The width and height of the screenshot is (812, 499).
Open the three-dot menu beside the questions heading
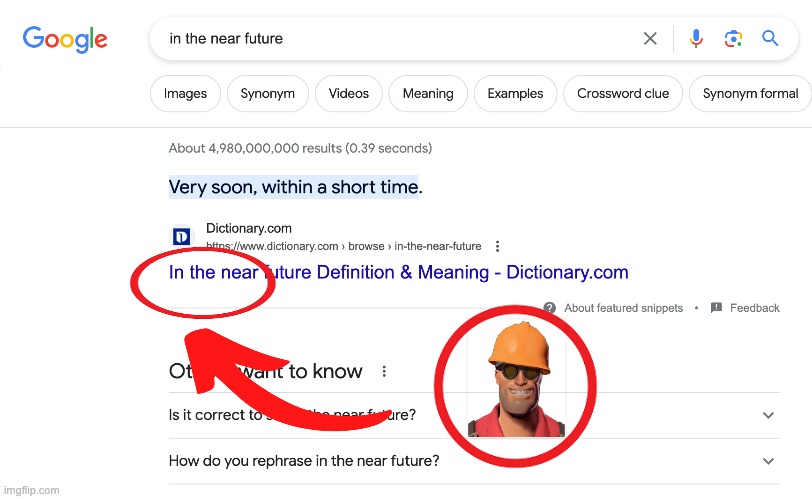(x=384, y=371)
